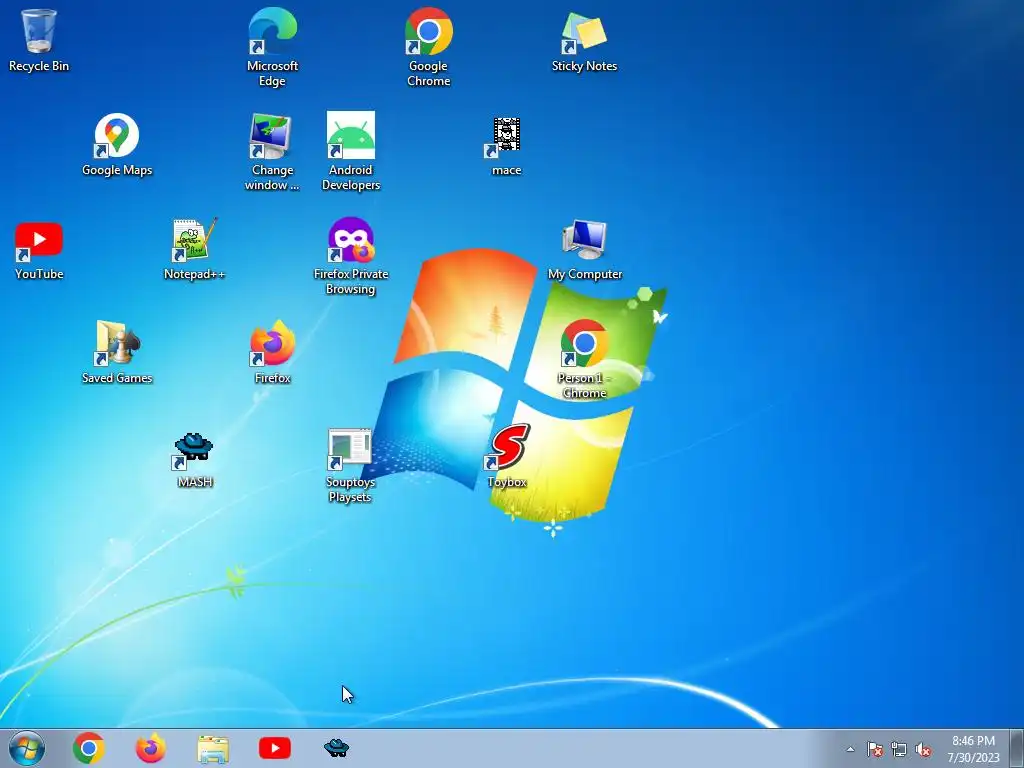Screen dimensions: 1024x768
Task: Select the Notepad++ desktop shortcut
Action: tap(195, 249)
